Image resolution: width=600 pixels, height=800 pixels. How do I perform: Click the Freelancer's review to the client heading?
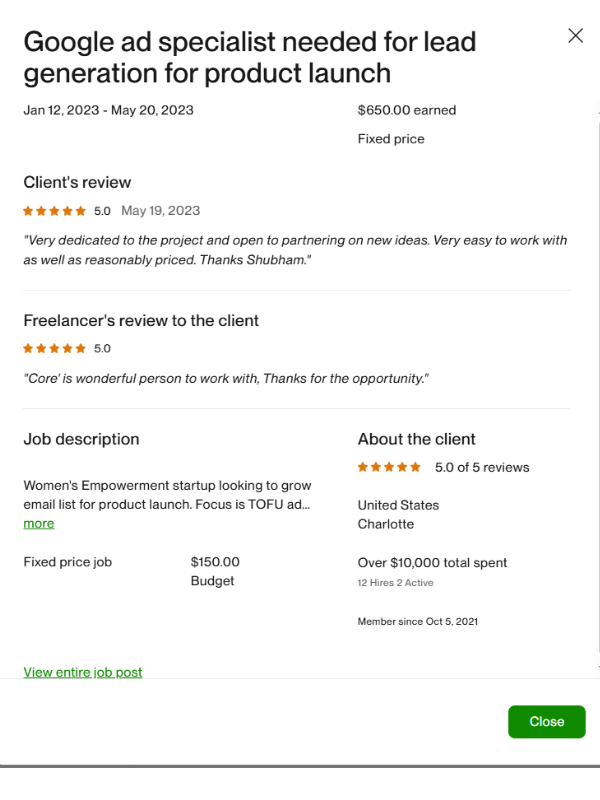point(141,321)
